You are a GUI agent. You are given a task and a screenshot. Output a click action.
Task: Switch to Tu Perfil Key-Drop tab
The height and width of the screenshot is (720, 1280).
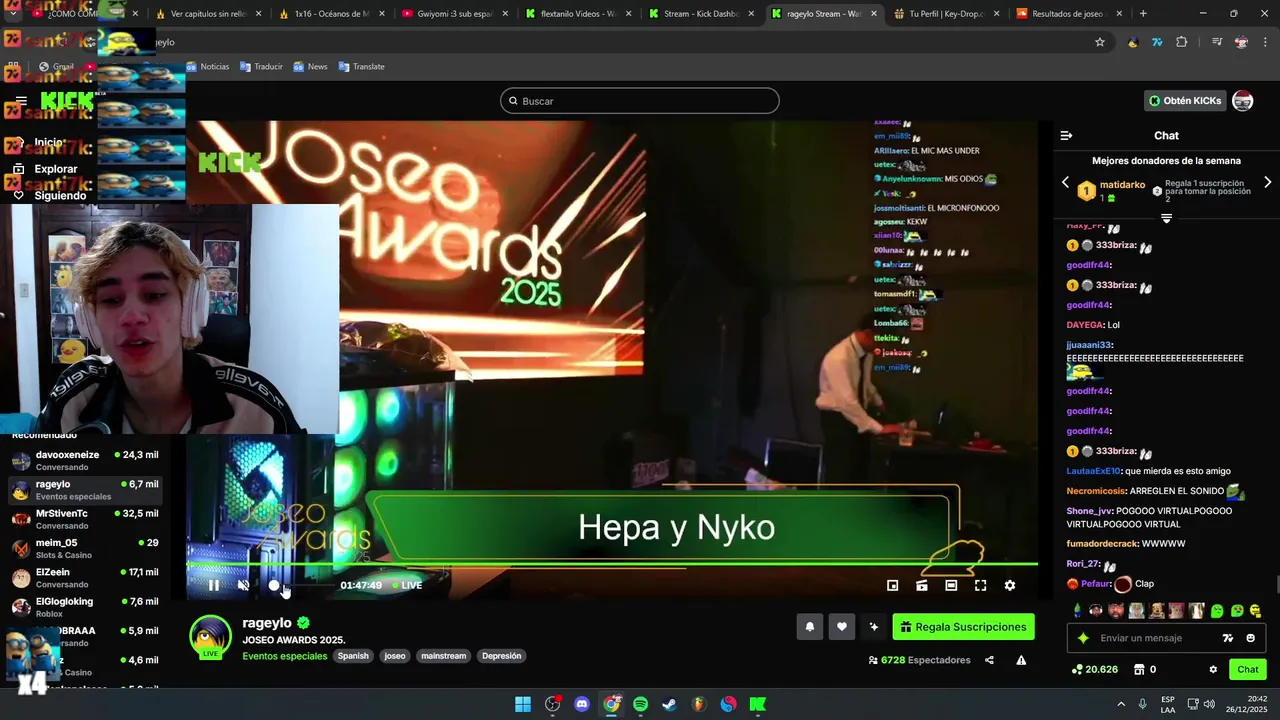click(945, 14)
